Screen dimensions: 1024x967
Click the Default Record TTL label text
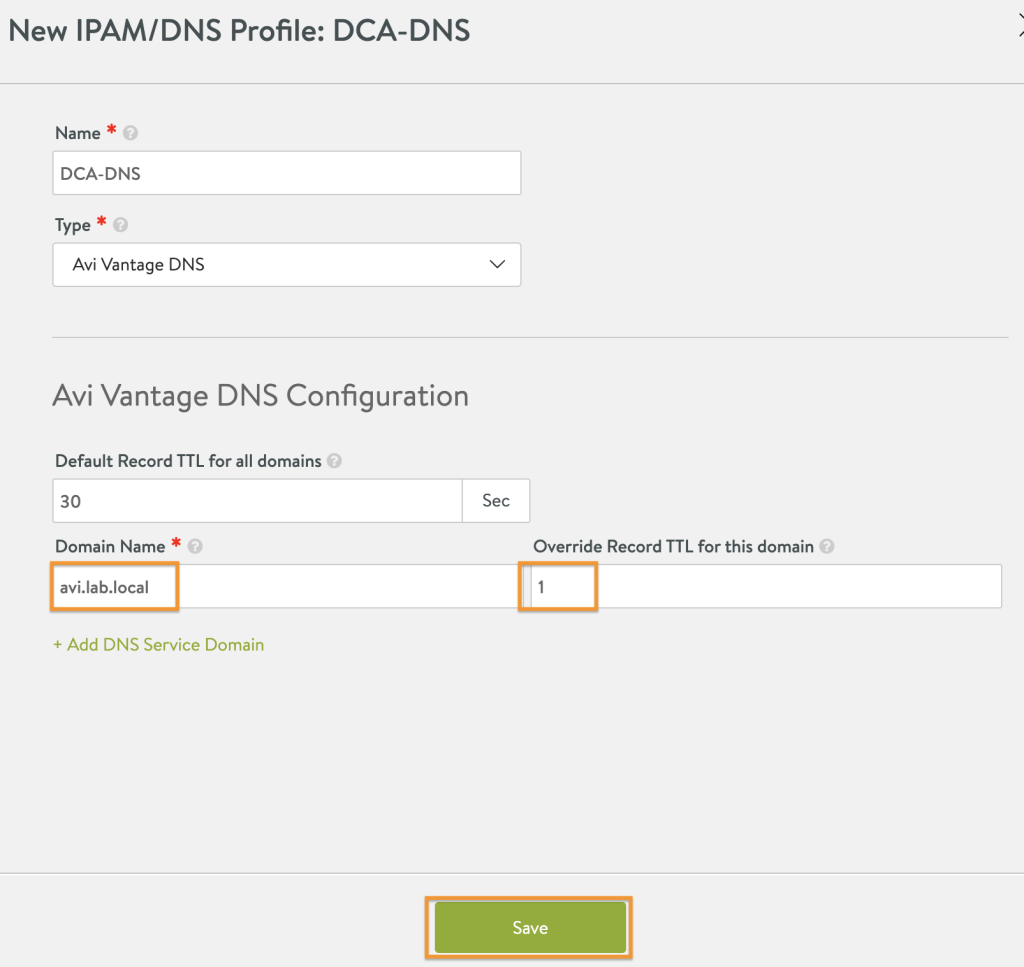[188, 461]
